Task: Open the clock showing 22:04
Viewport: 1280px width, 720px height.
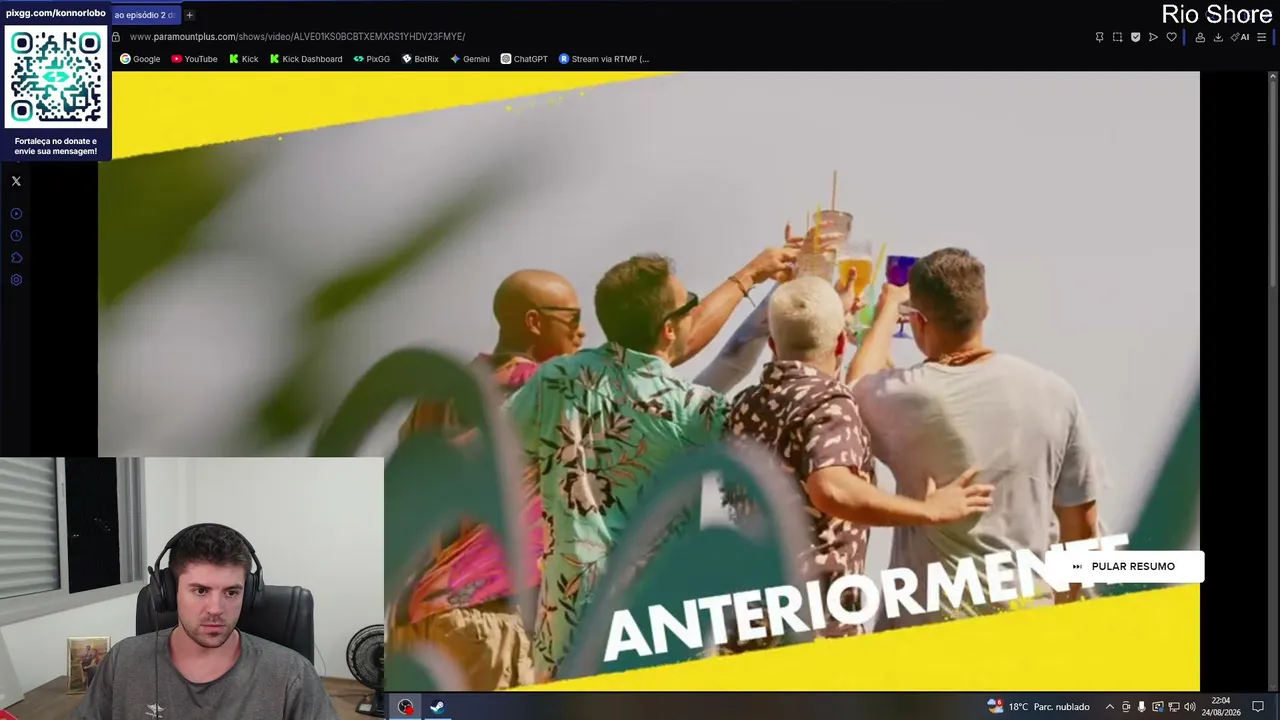Action: click(x=1221, y=707)
